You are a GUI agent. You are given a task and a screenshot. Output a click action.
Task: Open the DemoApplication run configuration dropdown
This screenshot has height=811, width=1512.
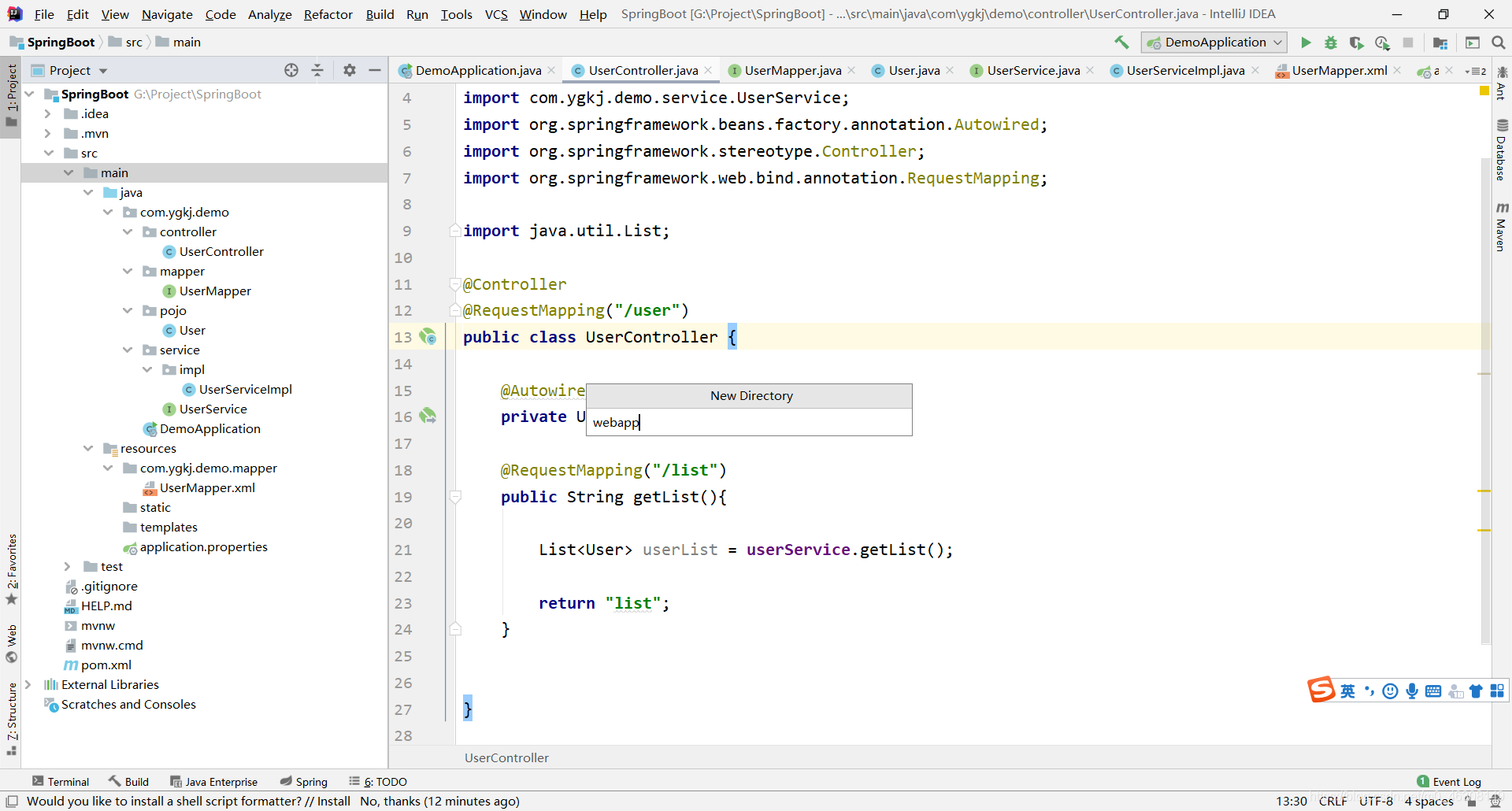tap(1214, 43)
